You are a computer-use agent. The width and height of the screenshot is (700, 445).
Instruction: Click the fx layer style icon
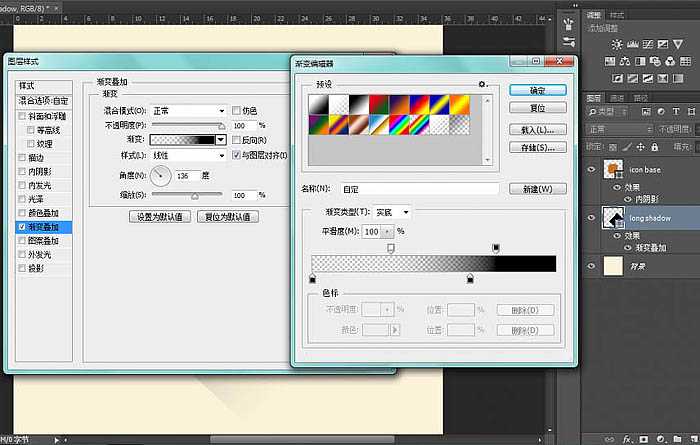click(628, 438)
